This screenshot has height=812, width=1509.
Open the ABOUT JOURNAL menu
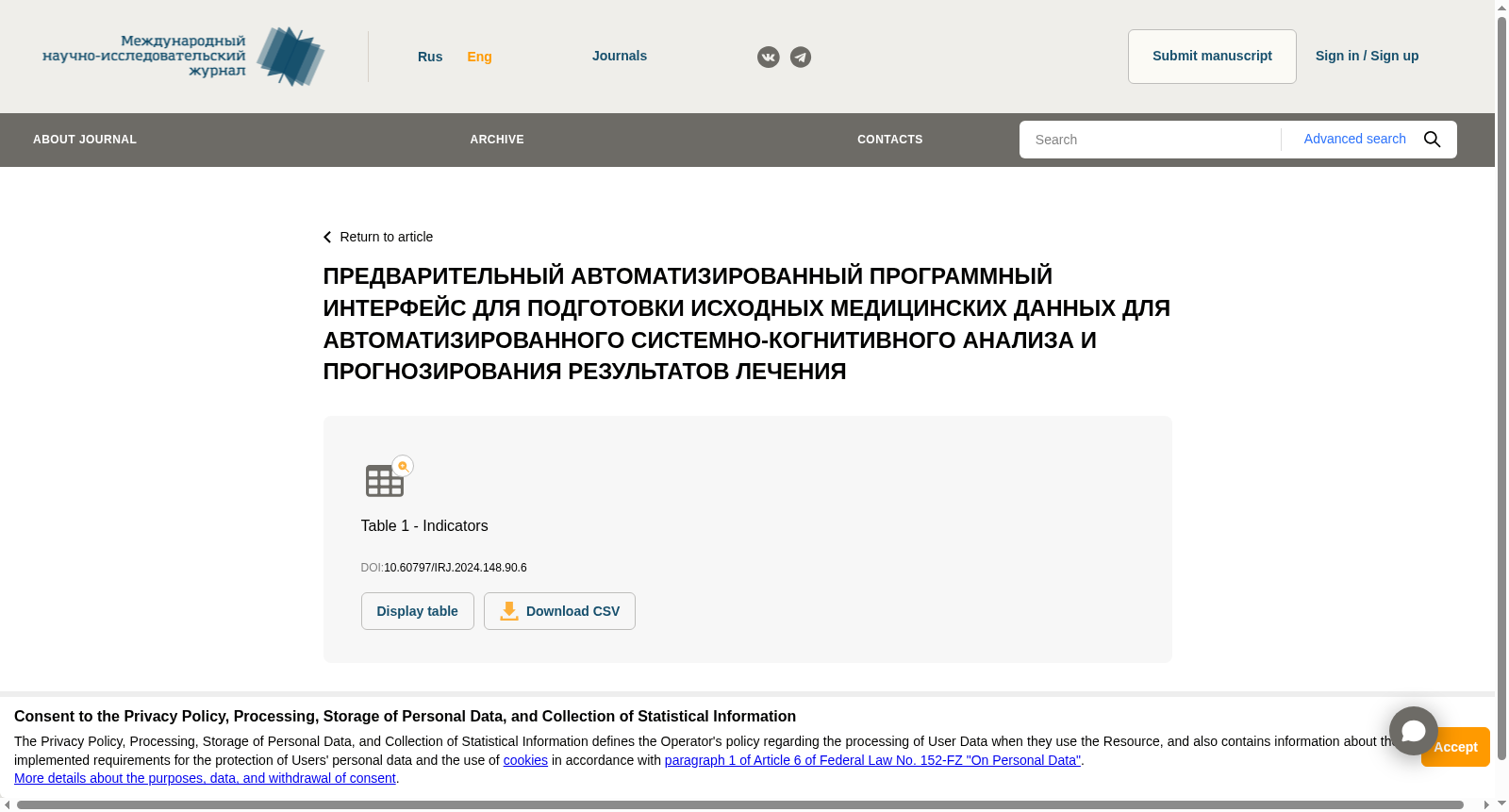tap(85, 140)
